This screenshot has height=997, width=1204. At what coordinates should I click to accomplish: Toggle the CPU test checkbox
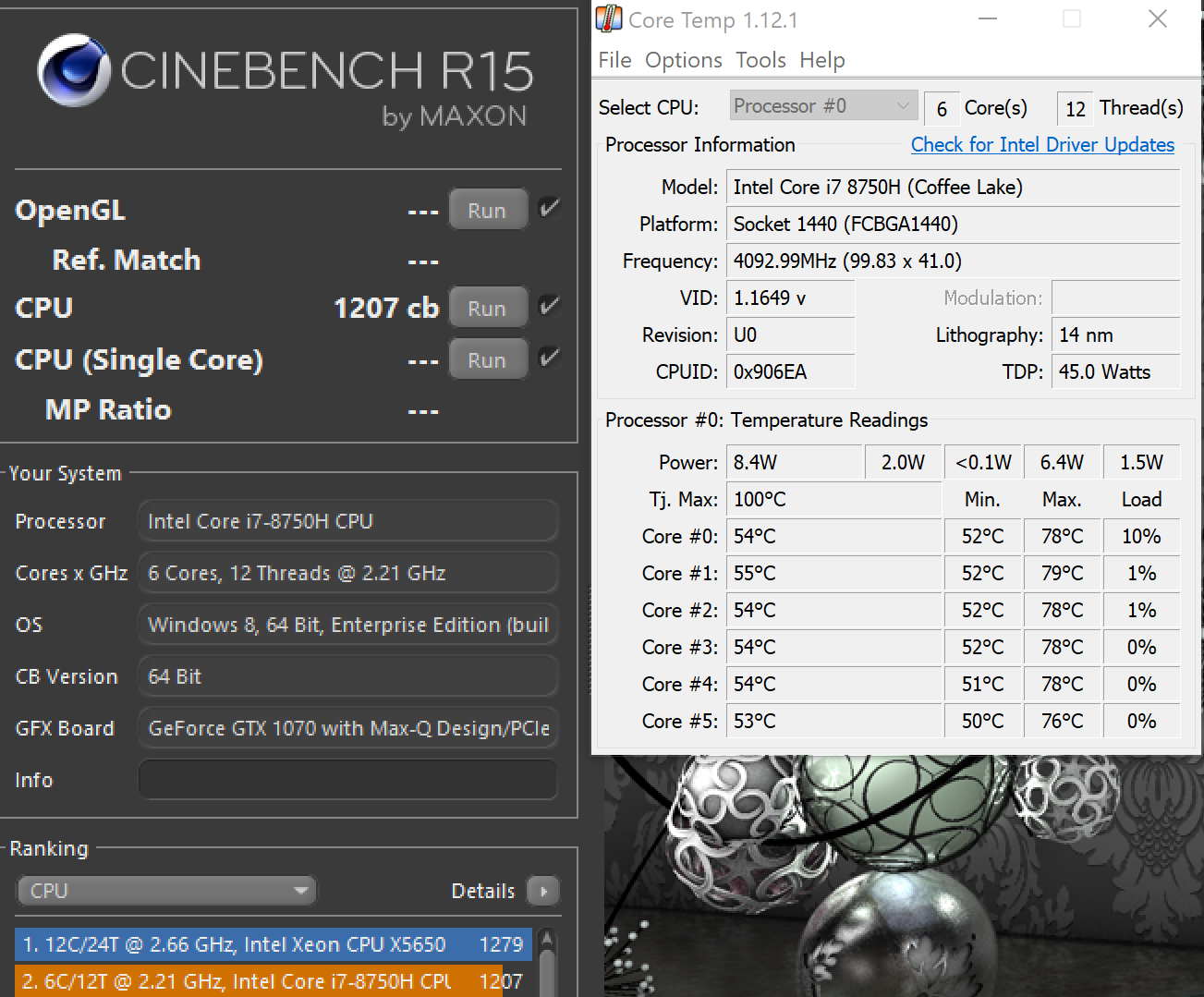[550, 306]
